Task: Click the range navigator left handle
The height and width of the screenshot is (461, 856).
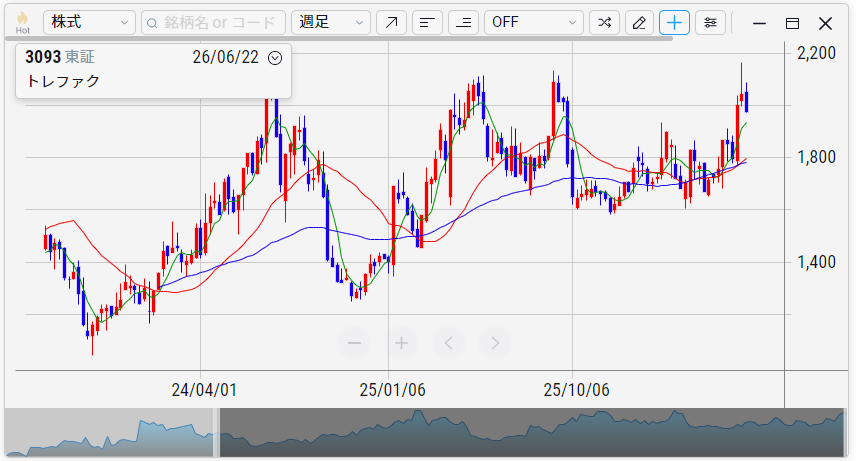Action: click(216, 432)
